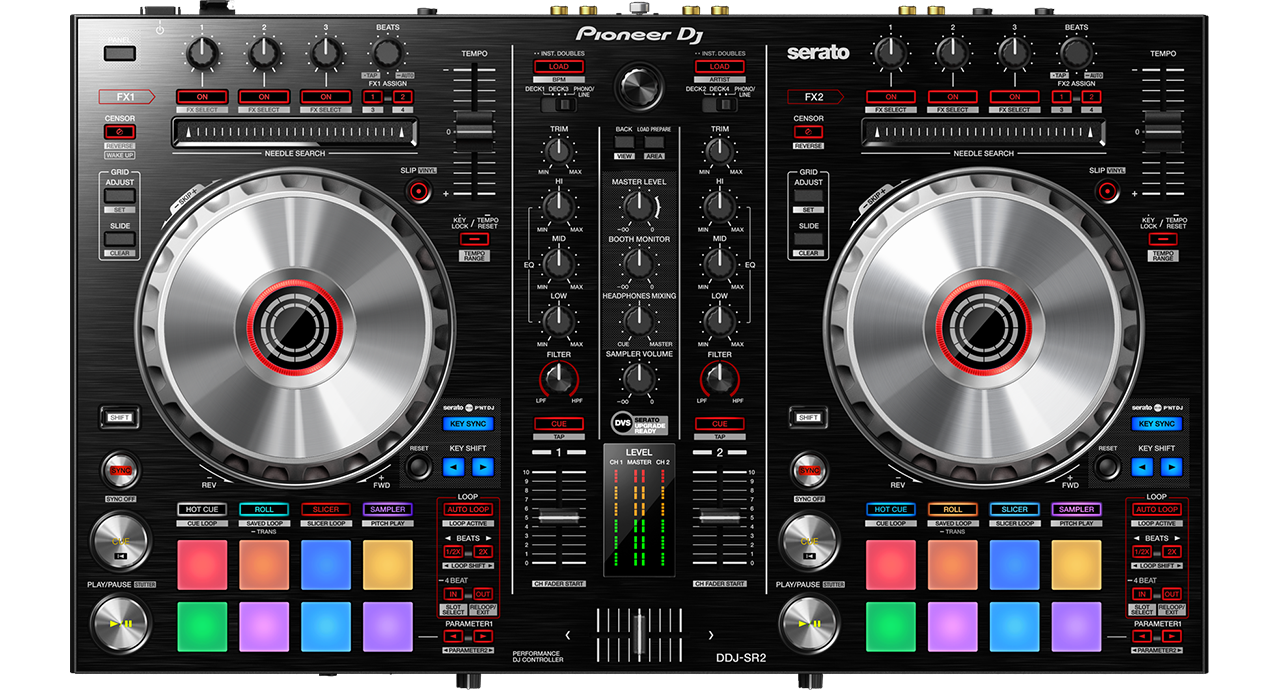1280x690 pixels.
Task: Hit the left deck SYNC button
Action: [x=119, y=470]
